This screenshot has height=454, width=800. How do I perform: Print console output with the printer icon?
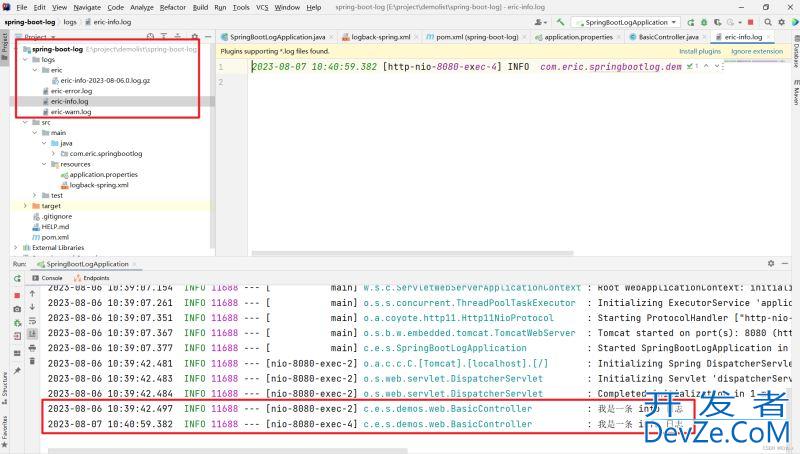pos(32,348)
